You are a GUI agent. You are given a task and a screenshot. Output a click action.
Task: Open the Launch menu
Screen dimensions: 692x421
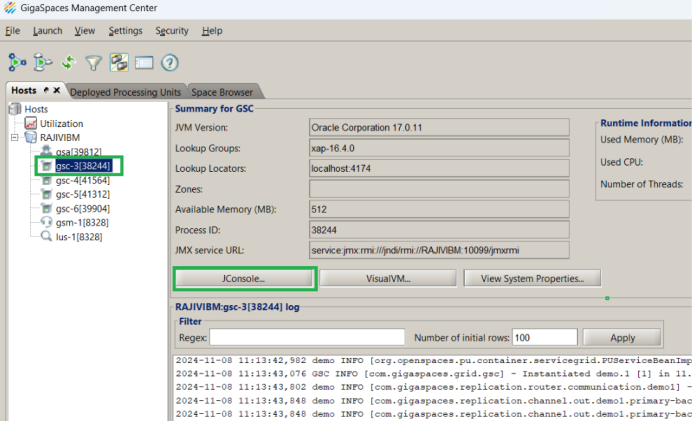[x=48, y=31]
